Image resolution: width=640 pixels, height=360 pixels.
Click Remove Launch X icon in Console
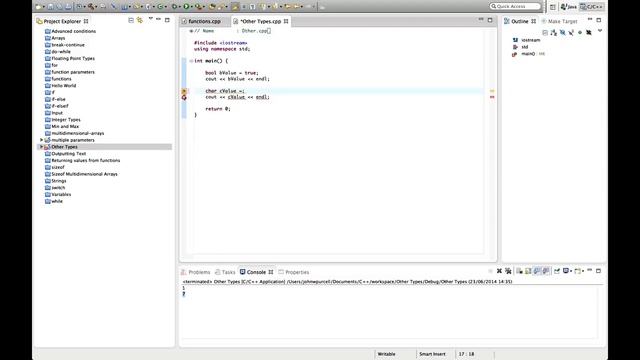[x=499, y=271]
